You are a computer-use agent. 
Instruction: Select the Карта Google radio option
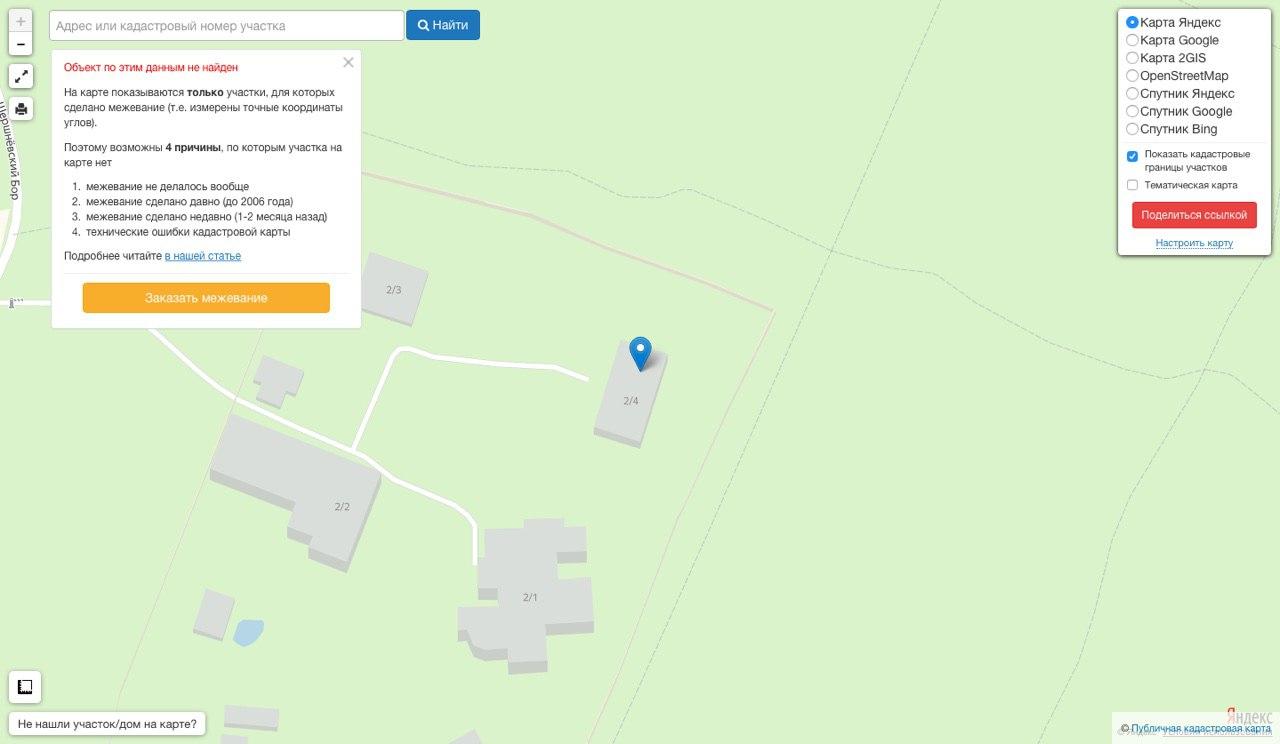(1132, 40)
